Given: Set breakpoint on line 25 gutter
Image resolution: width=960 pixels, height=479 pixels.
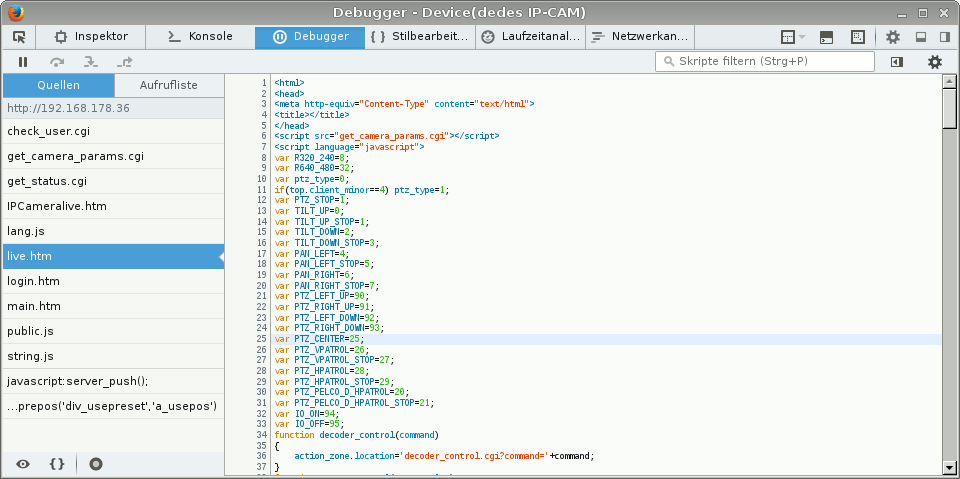Looking at the screenshot, I should 261,339.
